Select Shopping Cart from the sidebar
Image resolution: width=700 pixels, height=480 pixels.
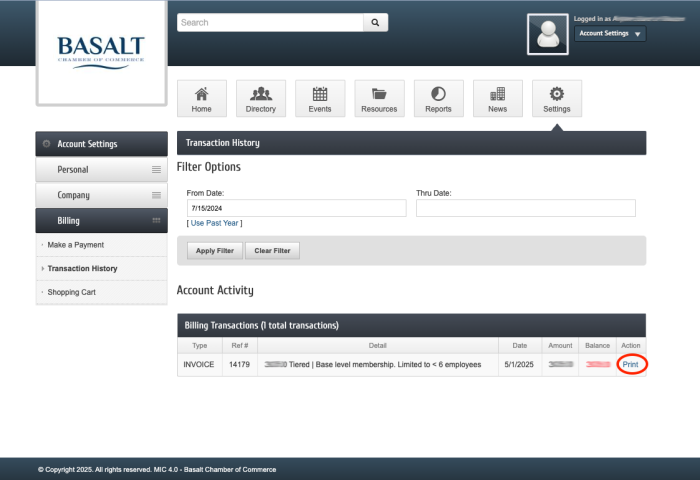72,292
